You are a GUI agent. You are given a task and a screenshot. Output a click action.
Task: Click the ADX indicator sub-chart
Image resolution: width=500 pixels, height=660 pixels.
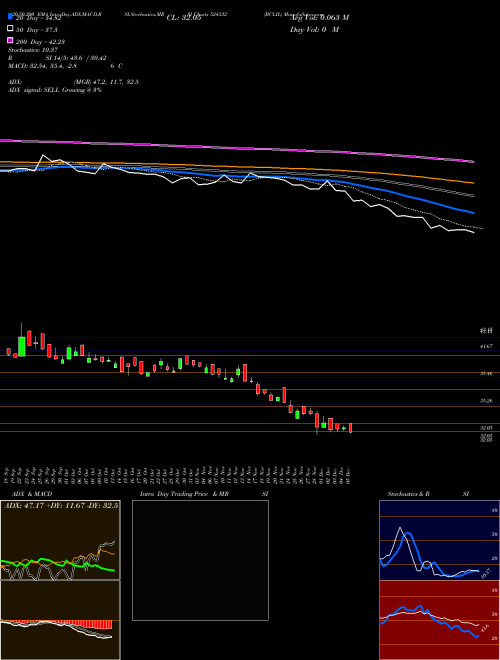[x=60, y=540]
